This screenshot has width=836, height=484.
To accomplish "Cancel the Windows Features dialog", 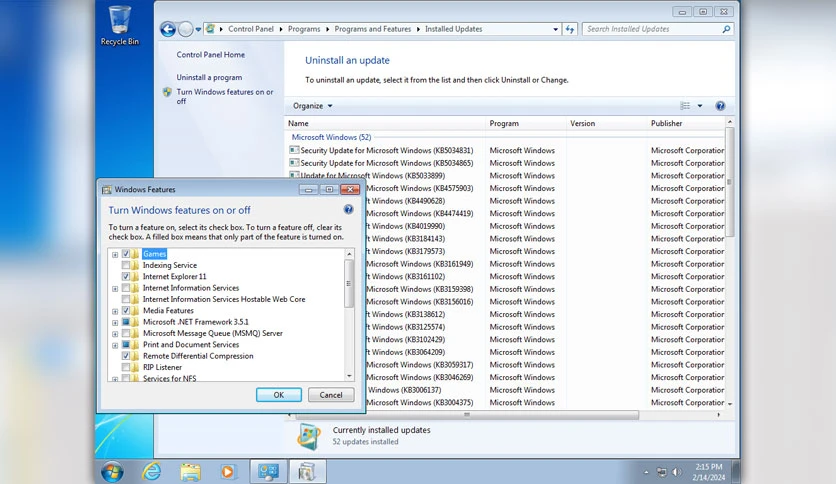I will (331, 395).
